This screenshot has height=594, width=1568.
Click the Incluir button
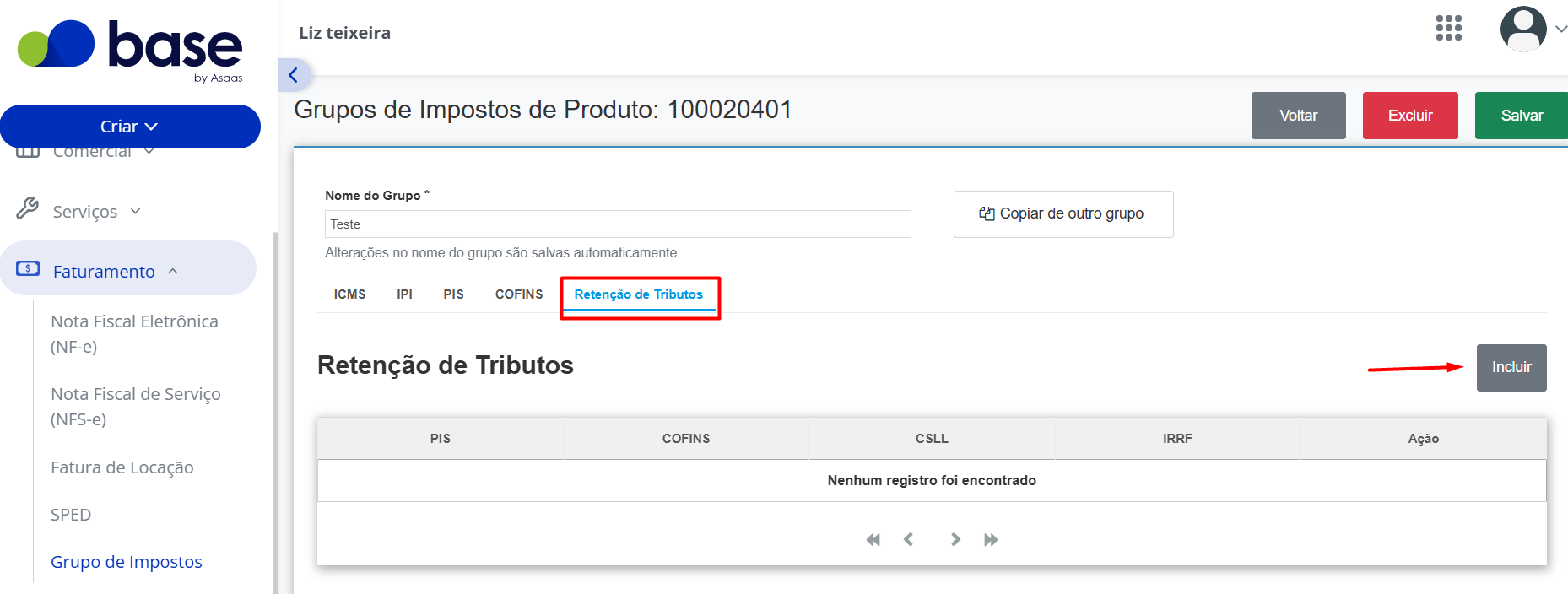[x=1511, y=368]
